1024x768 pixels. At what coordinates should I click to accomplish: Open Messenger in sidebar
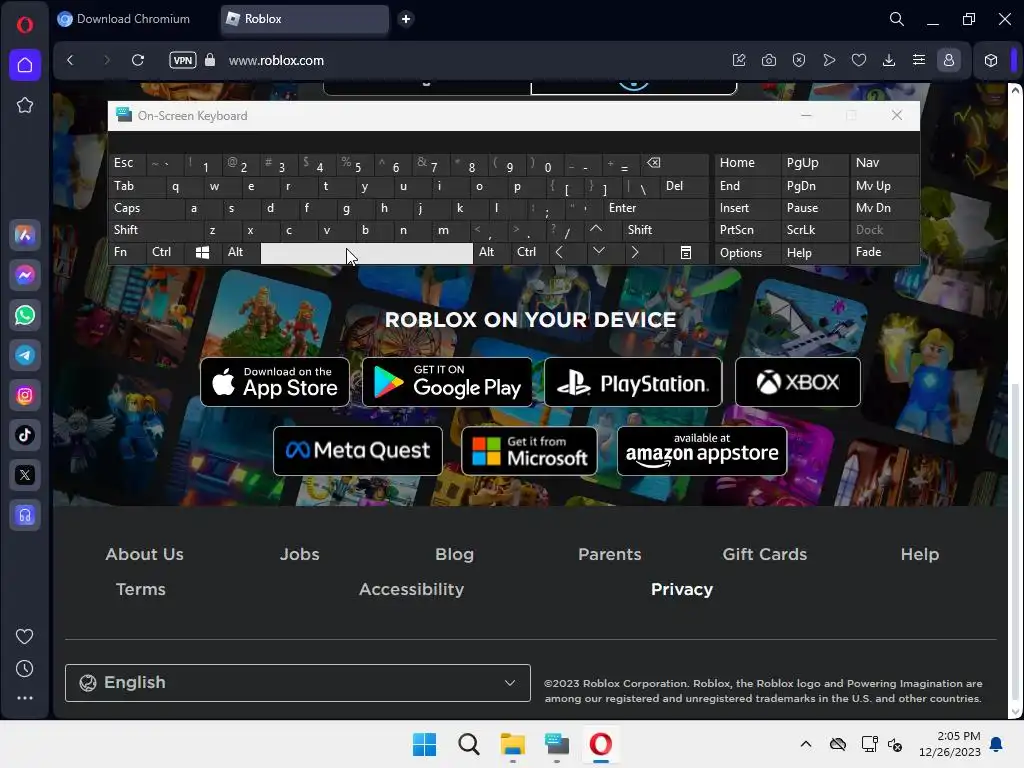[x=25, y=275]
